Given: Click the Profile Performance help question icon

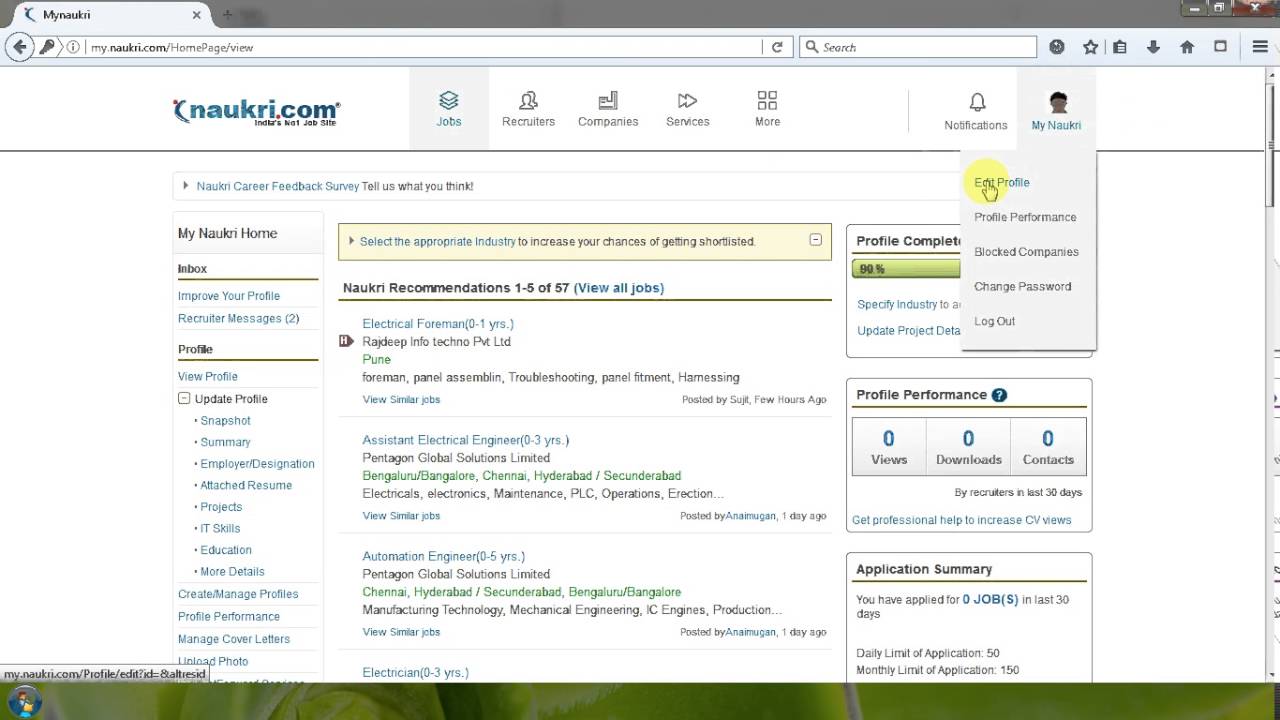Looking at the screenshot, I should (x=999, y=395).
